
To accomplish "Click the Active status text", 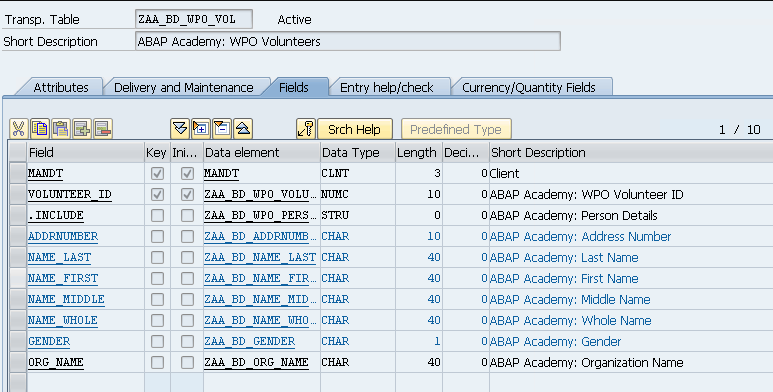I will tap(294, 20).
